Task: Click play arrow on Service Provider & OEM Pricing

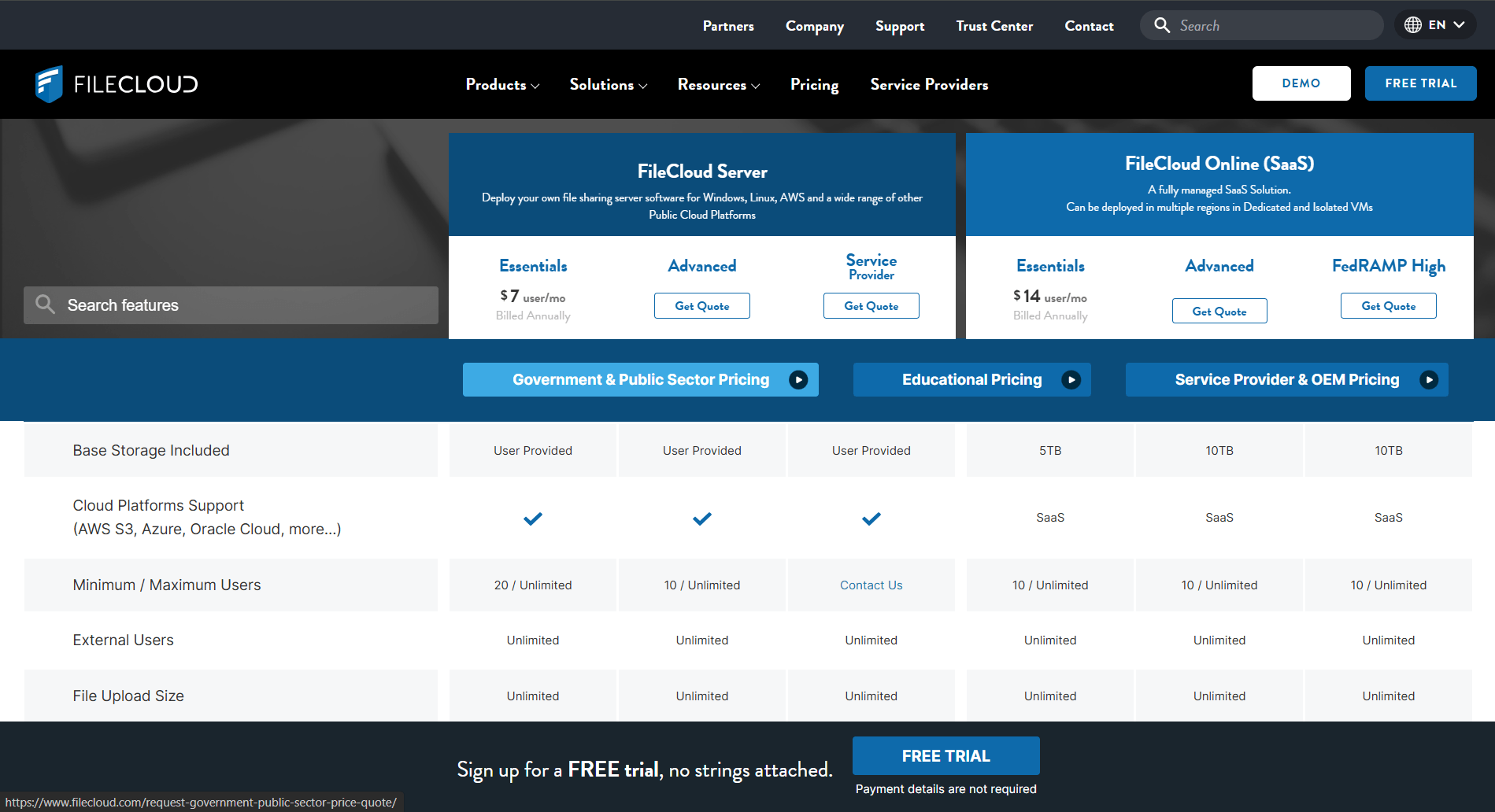Action: pos(1429,380)
